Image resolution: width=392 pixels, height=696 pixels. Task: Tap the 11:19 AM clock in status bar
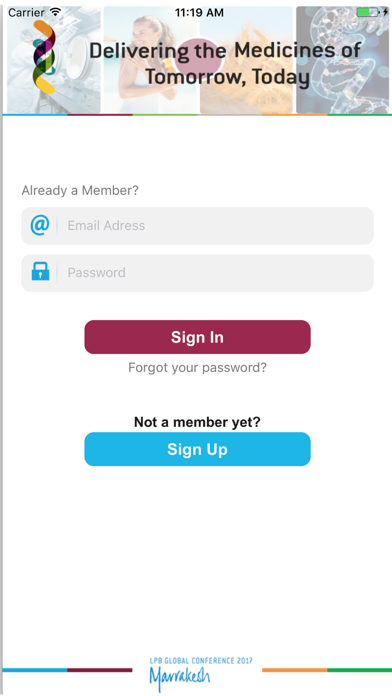click(199, 12)
